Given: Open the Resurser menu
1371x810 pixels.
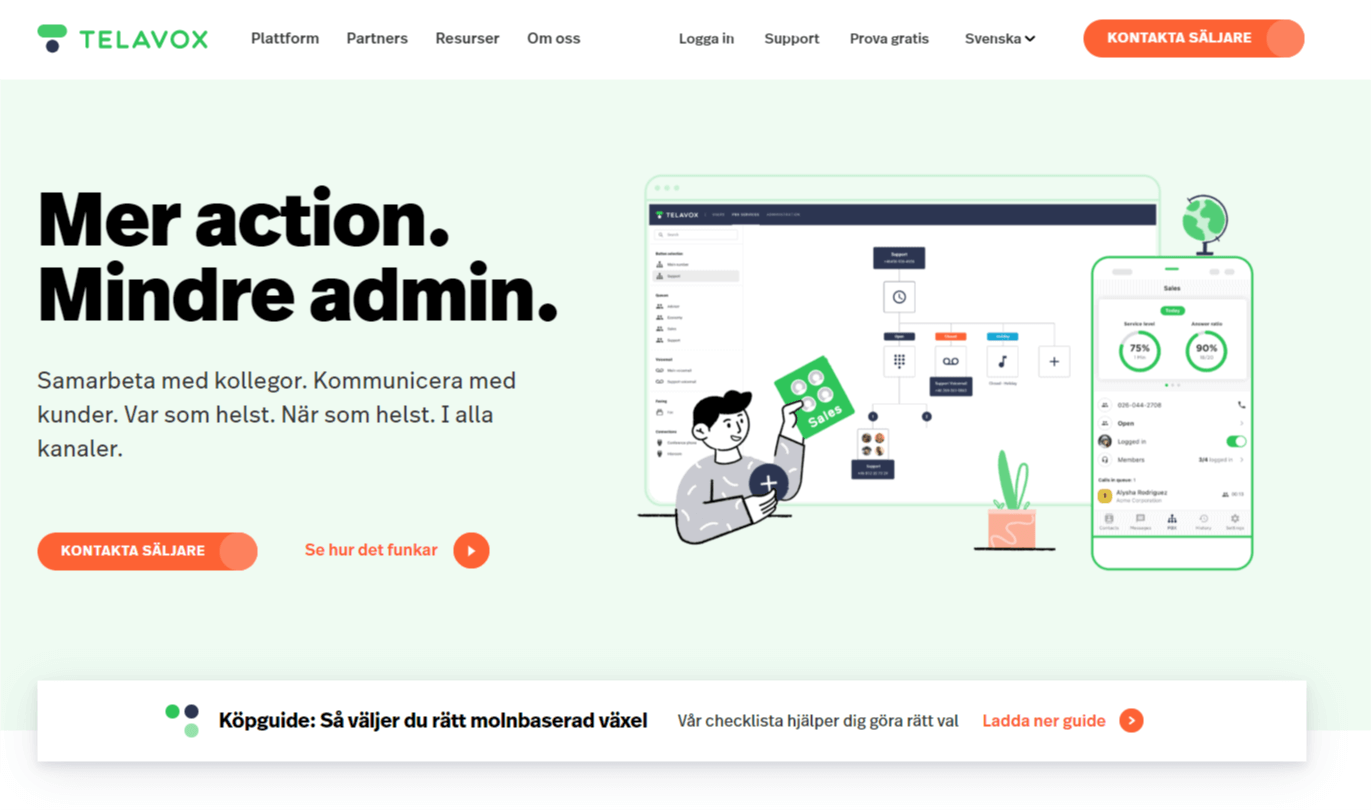Looking at the screenshot, I should 467,38.
